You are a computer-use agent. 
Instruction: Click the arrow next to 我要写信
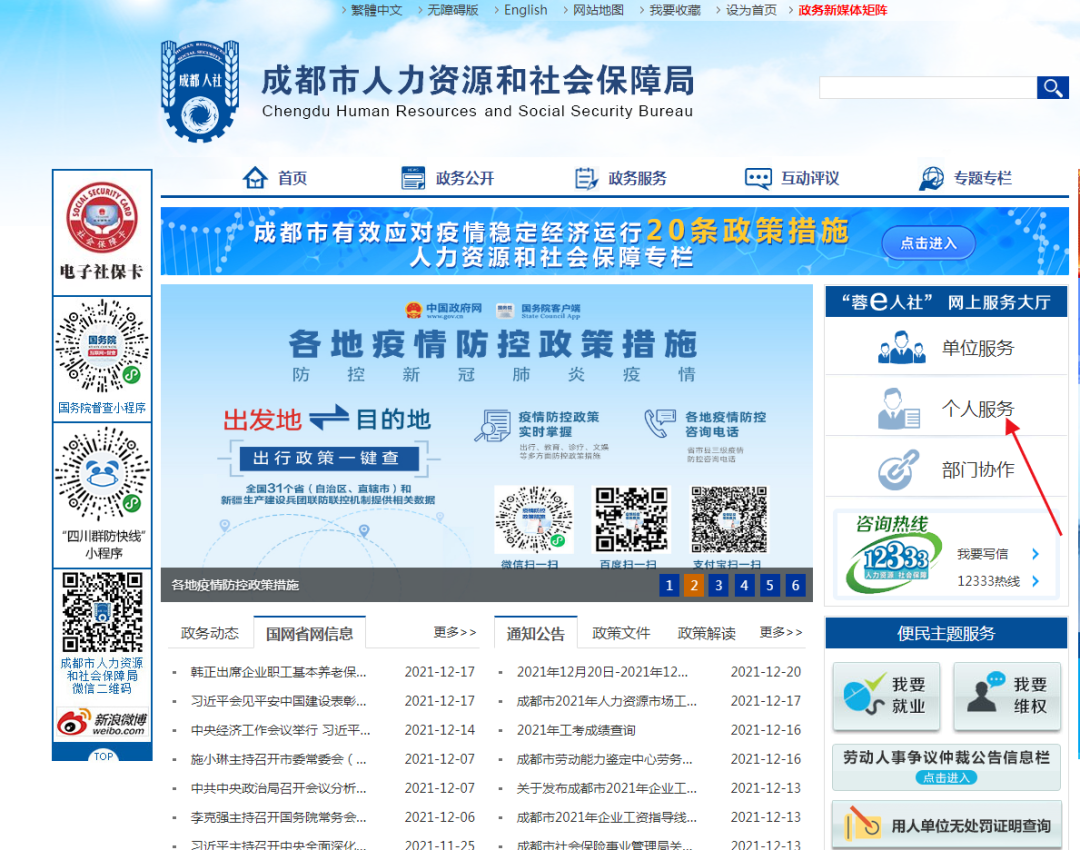[x=1035, y=554]
